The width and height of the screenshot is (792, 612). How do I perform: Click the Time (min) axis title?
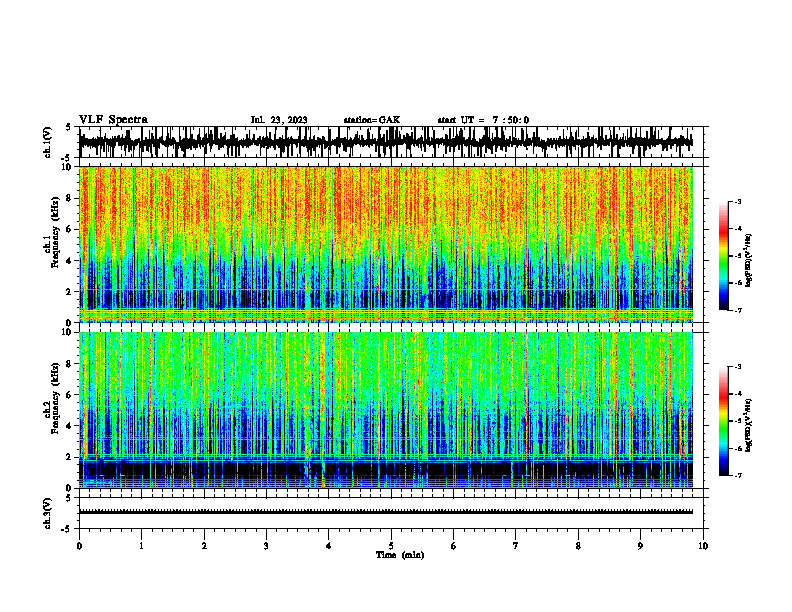[x=400, y=555]
